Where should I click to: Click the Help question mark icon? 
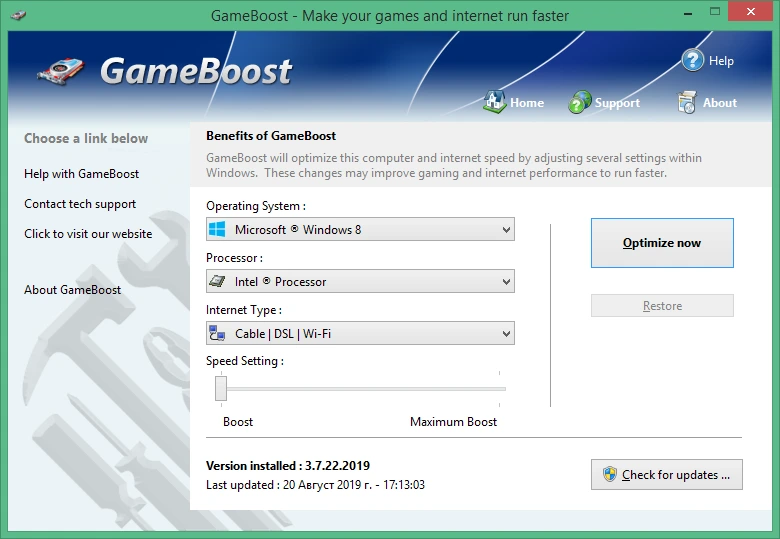[x=693, y=60]
